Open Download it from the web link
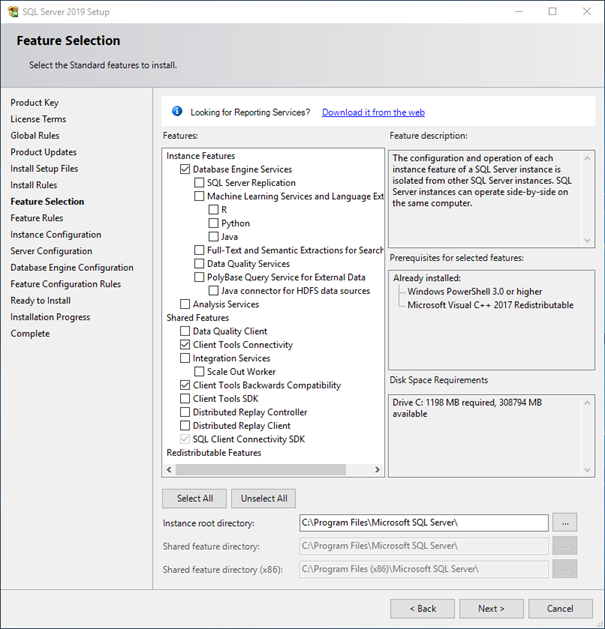 pos(373,112)
